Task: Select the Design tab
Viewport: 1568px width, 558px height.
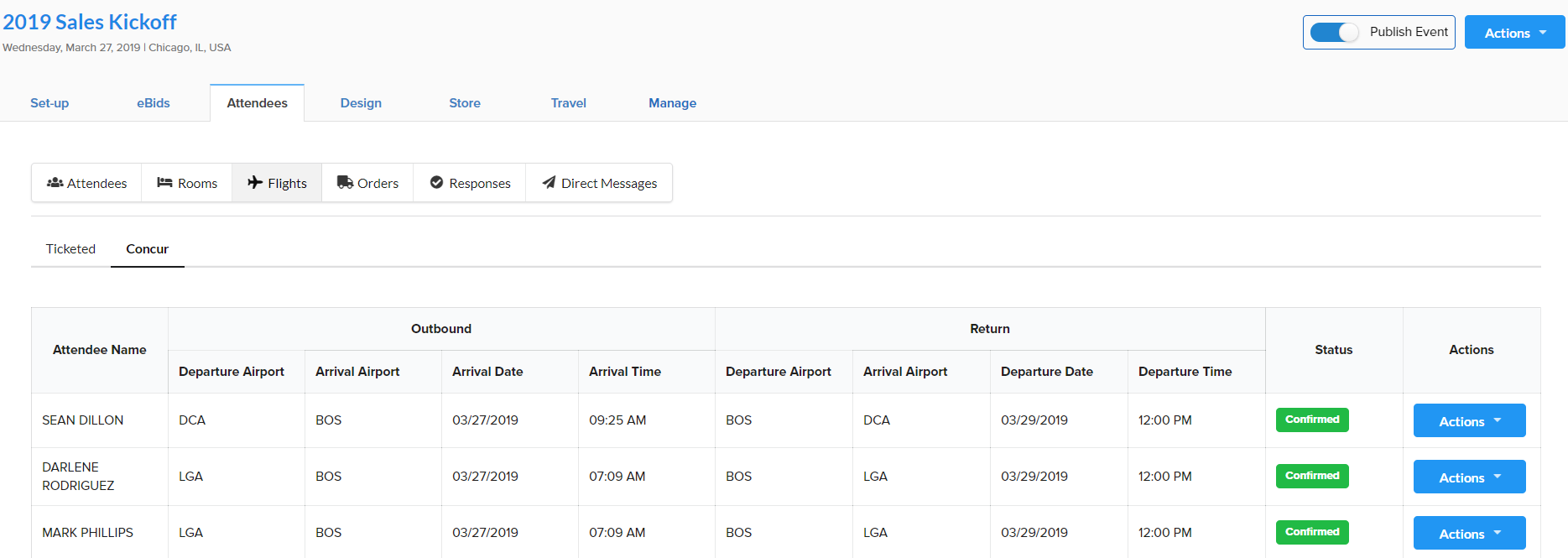Action: click(x=361, y=103)
